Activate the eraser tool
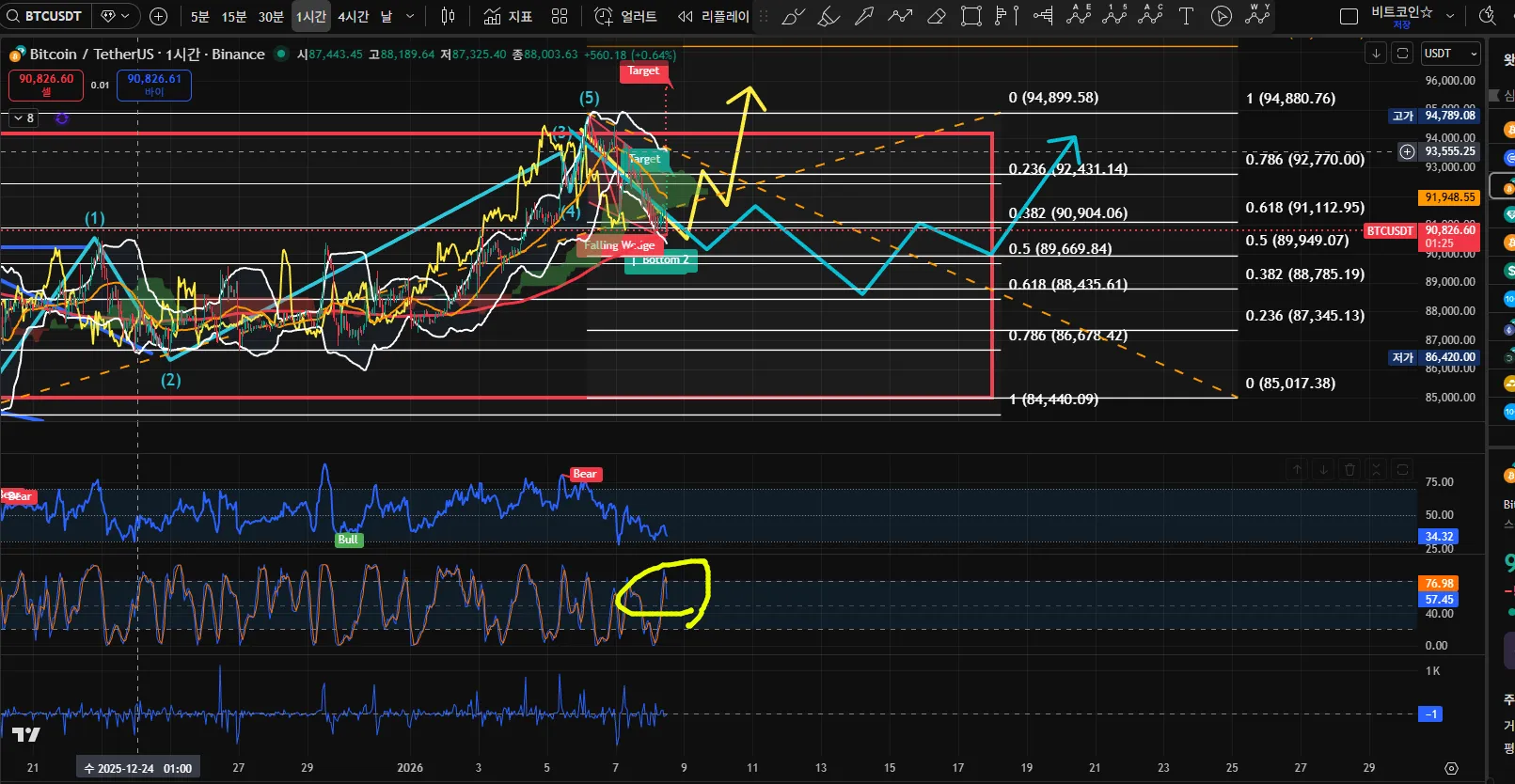The width and height of the screenshot is (1515, 784). coord(936,16)
